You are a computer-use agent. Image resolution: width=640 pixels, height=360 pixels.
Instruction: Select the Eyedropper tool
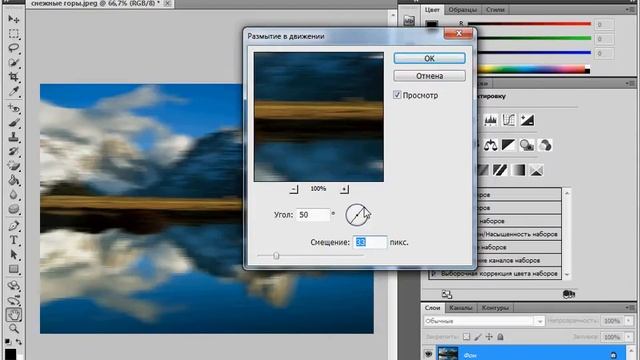coord(13,91)
